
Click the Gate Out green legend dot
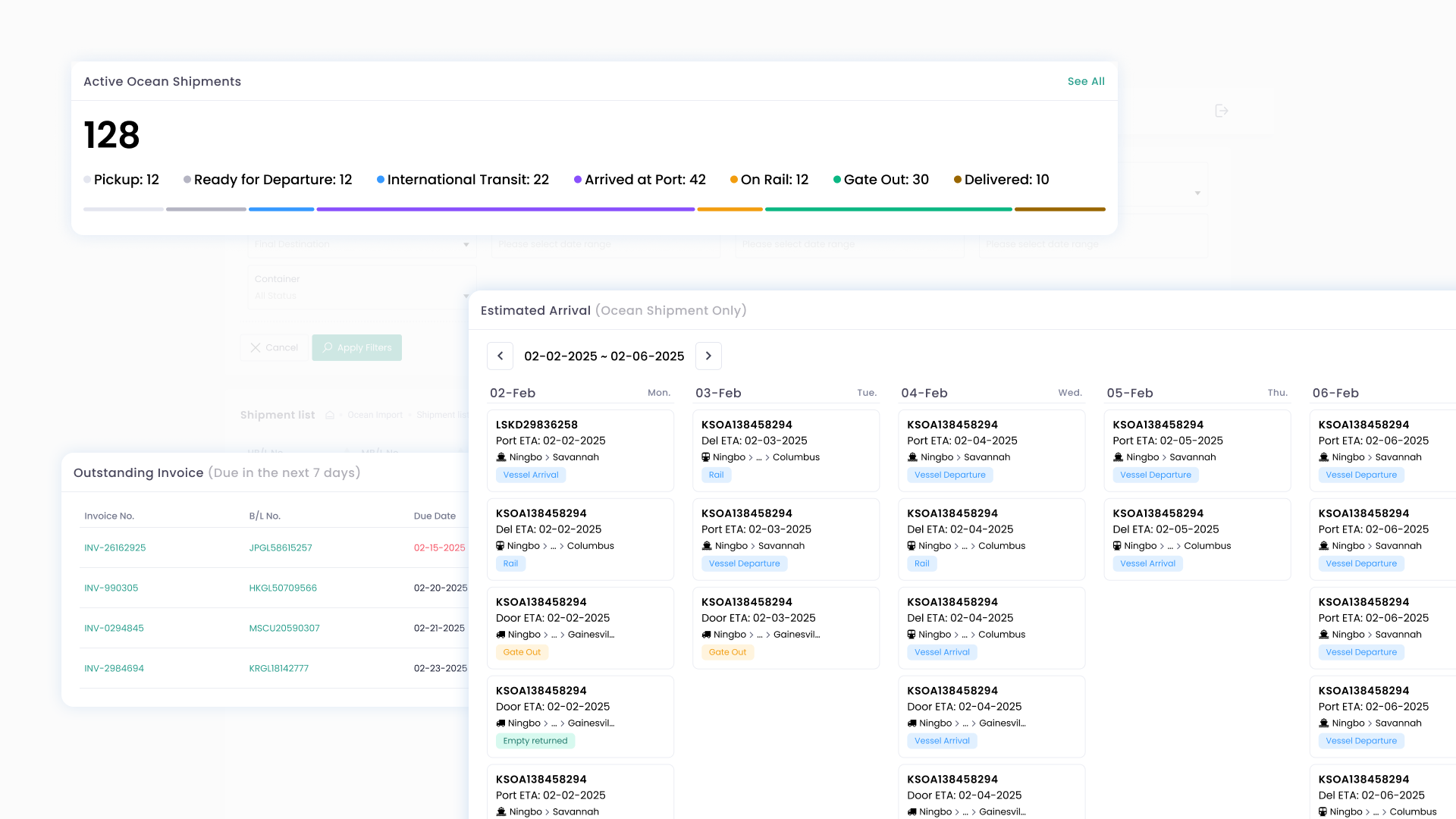pos(837,180)
